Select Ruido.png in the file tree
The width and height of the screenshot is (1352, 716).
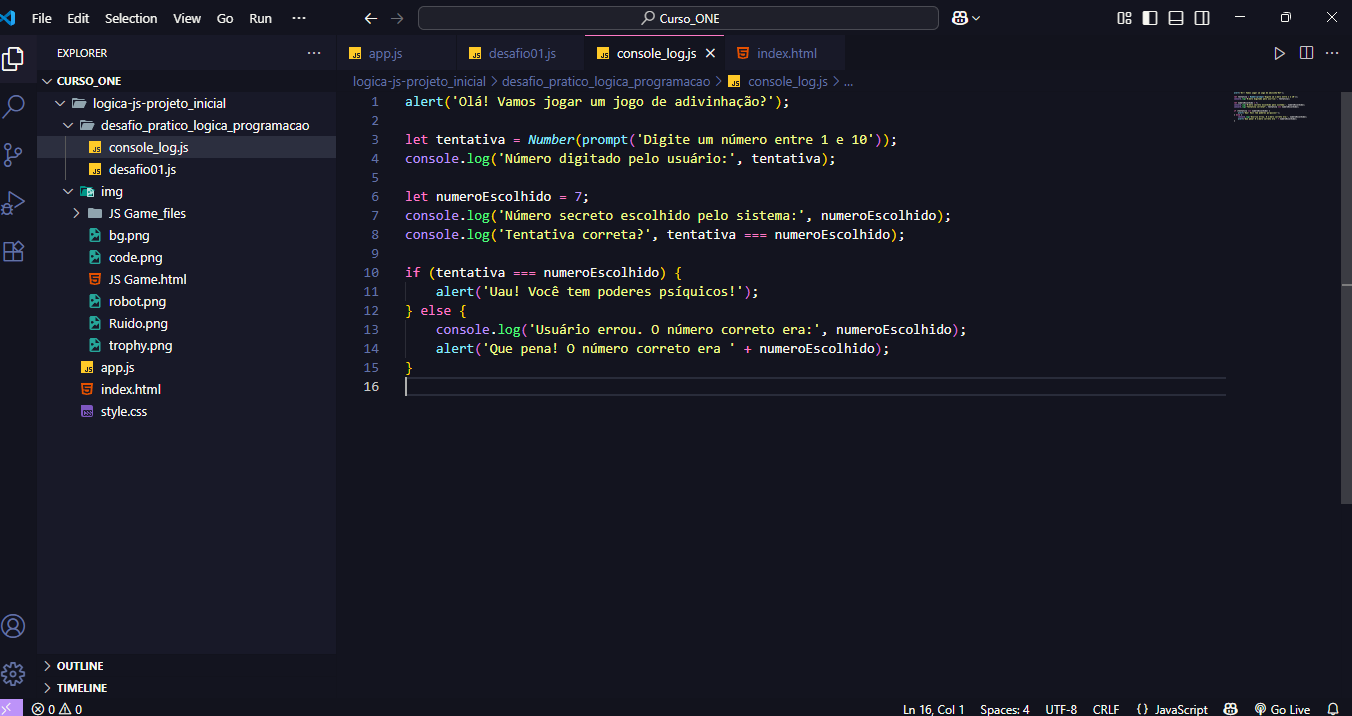tap(186, 323)
